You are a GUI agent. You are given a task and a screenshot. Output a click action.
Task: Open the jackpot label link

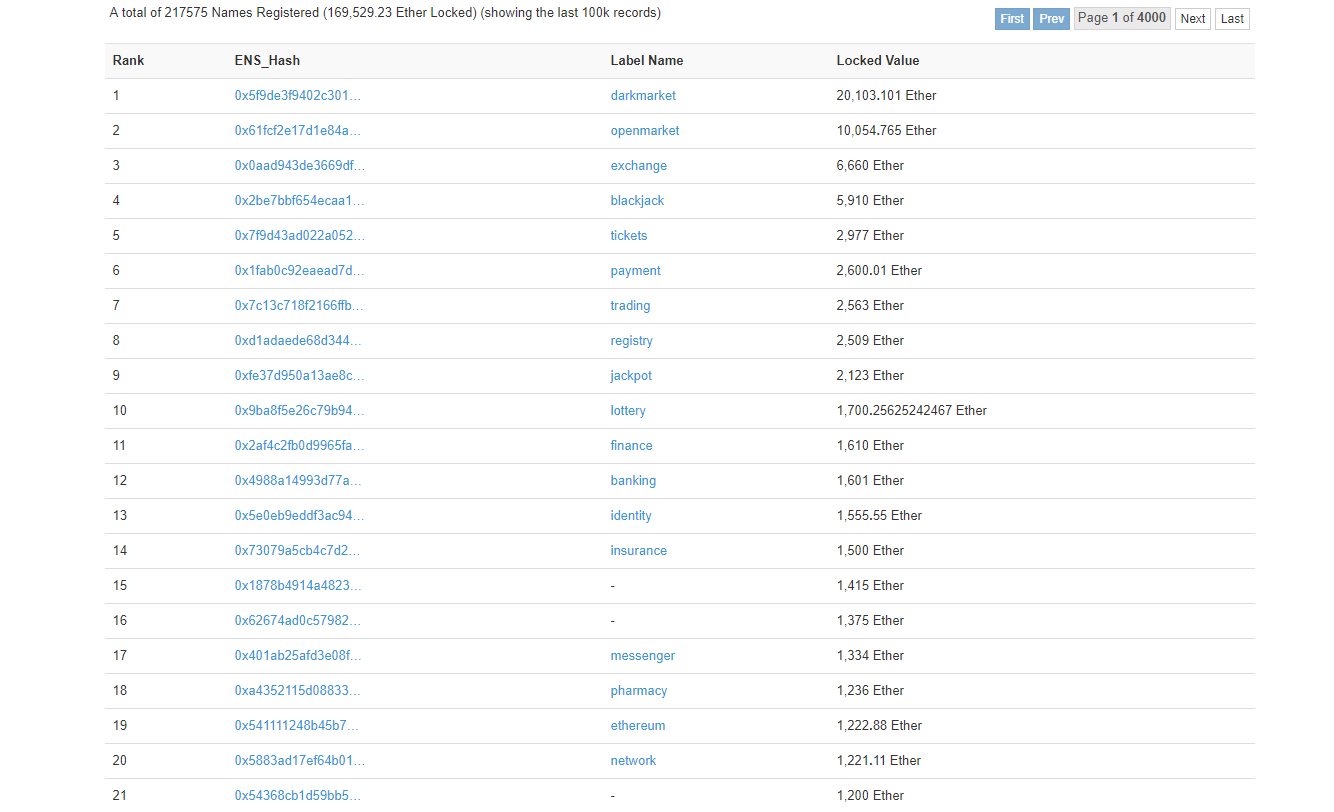[x=631, y=376]
